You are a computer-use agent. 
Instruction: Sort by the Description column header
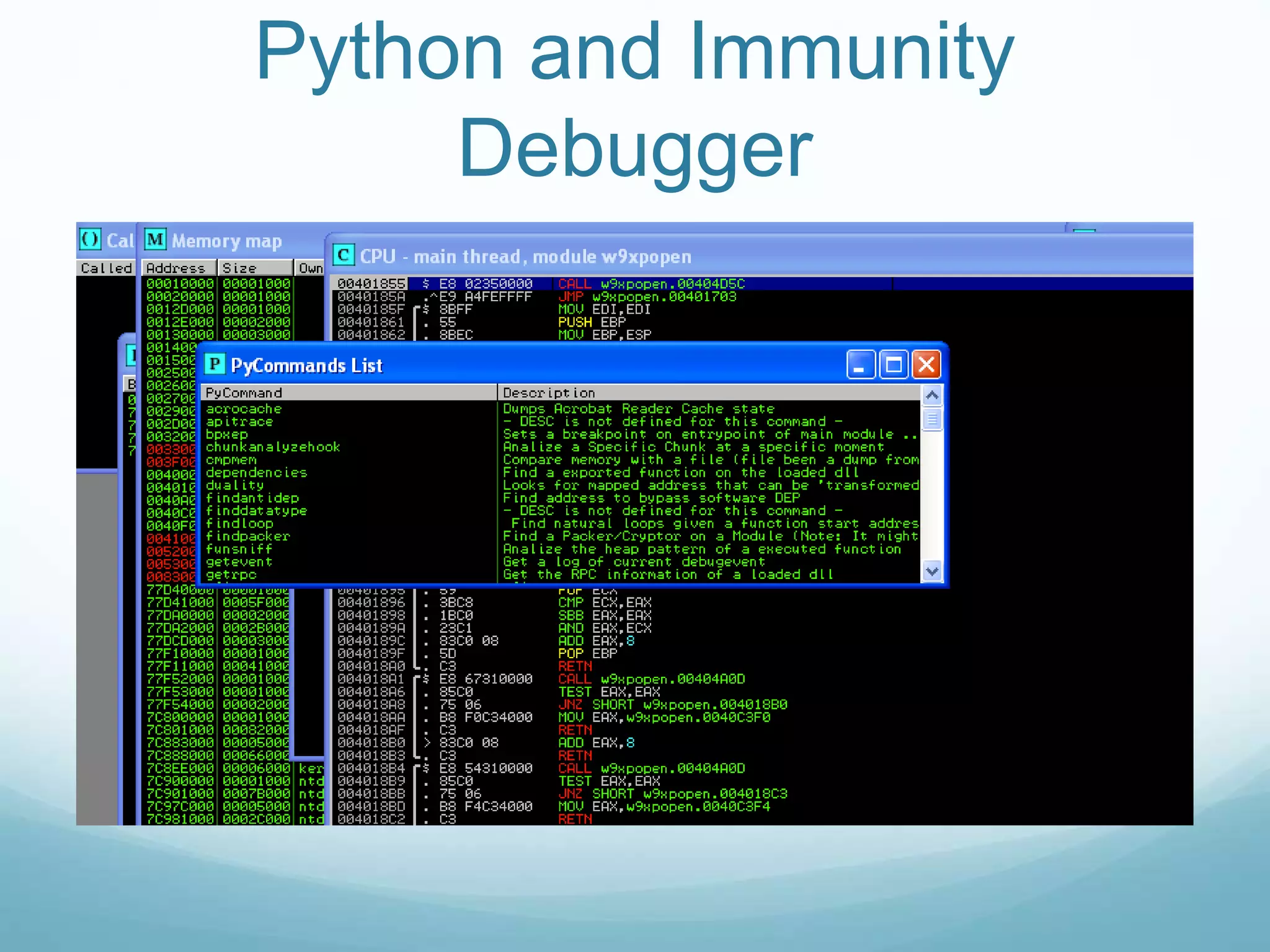[x=709, y=393]
